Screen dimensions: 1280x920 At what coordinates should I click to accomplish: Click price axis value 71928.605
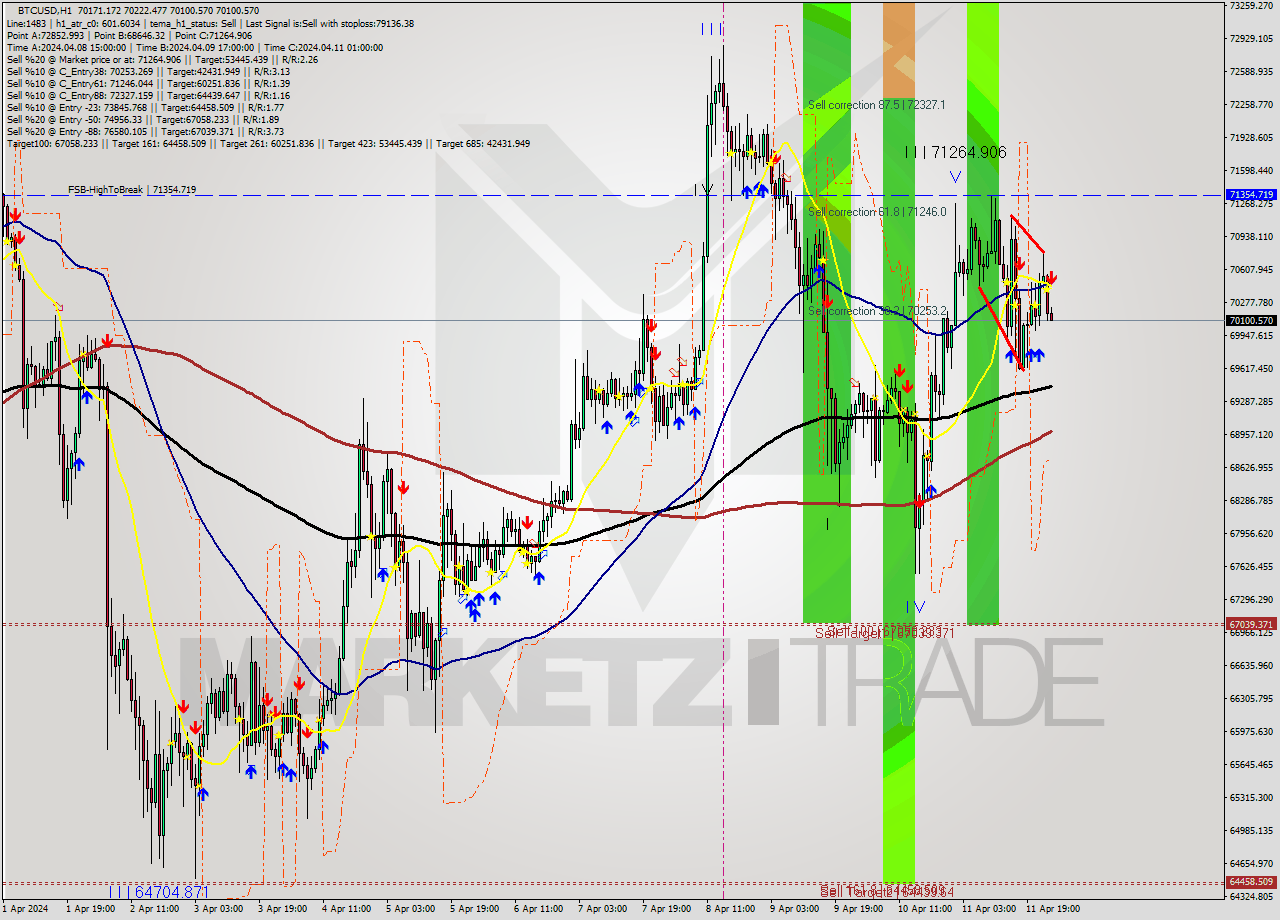coord(1251,138)
